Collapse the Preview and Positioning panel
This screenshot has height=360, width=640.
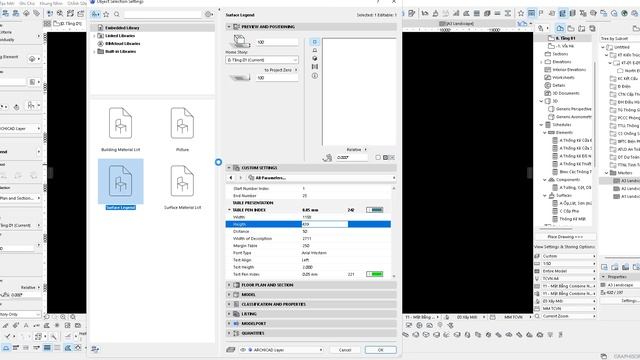click(x=229, y=27)
